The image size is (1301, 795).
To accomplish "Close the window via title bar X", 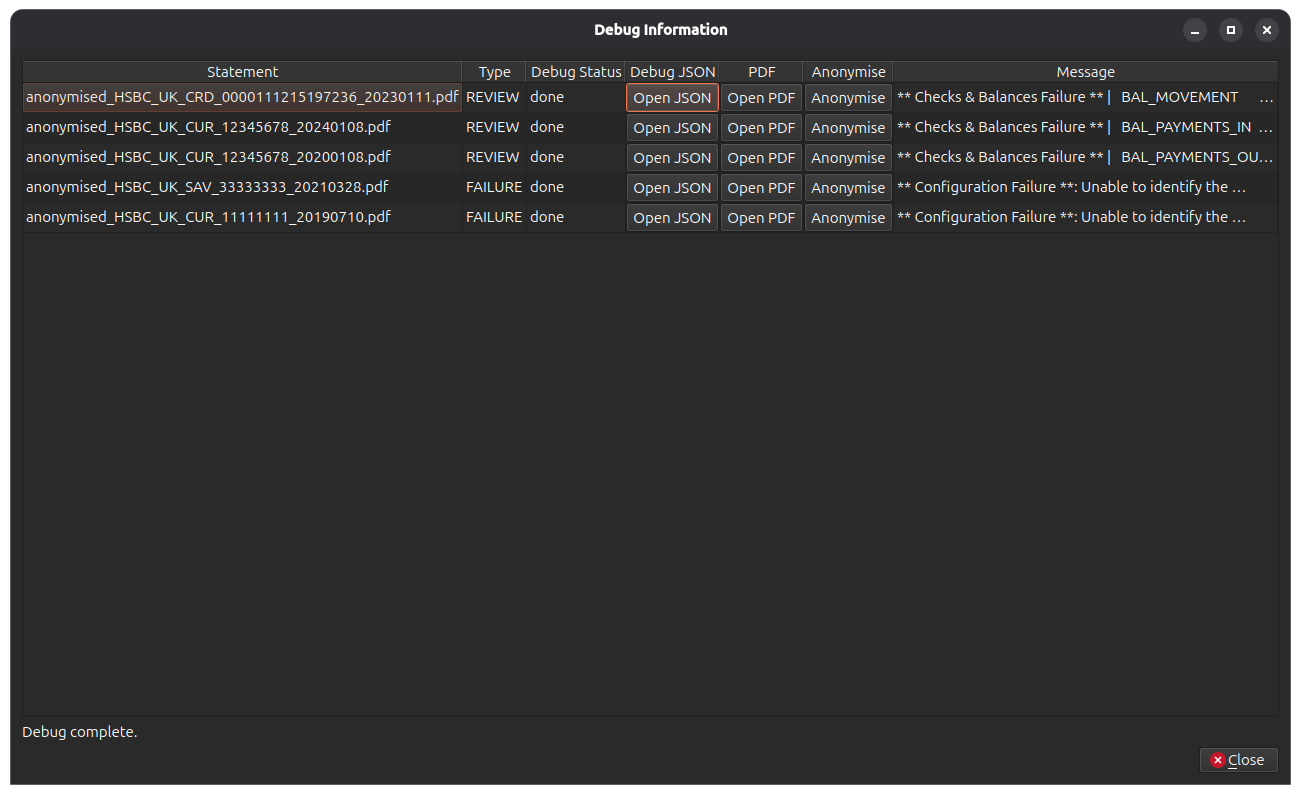I will tap(1267, 30).
